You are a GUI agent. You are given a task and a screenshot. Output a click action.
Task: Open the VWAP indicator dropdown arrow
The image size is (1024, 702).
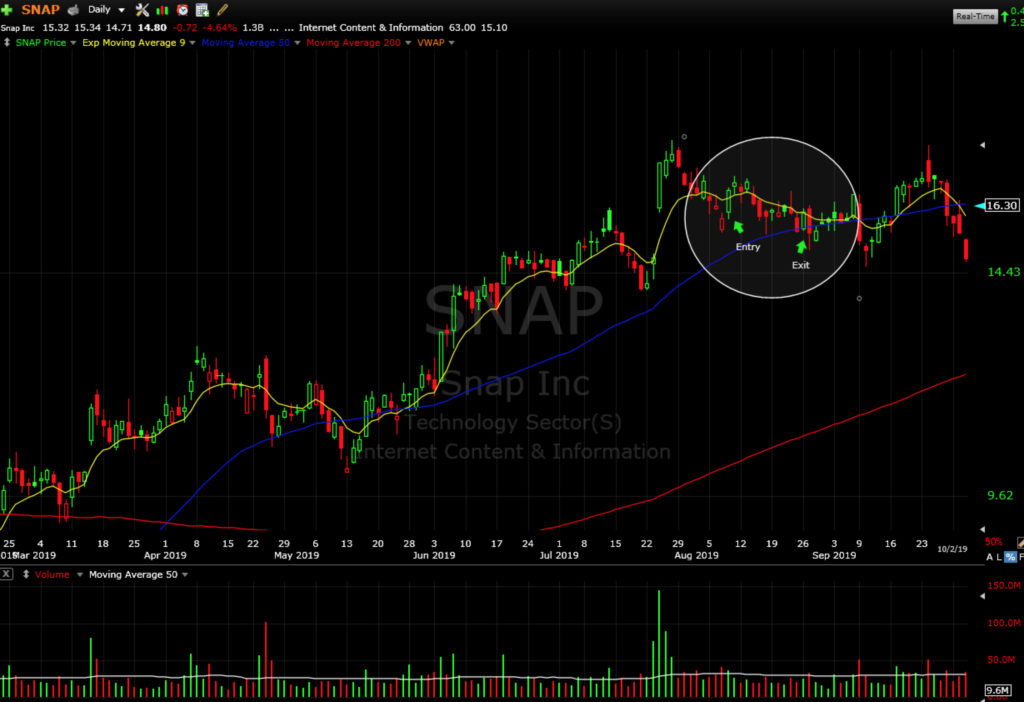(x=451, y=42)
